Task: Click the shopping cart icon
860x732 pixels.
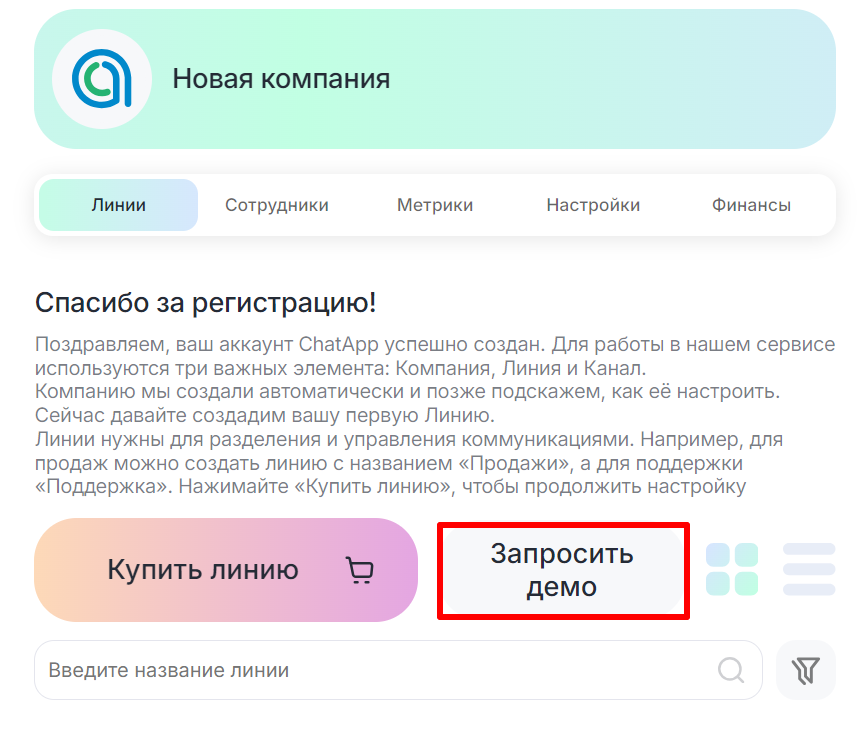Action: pos(359,570)
